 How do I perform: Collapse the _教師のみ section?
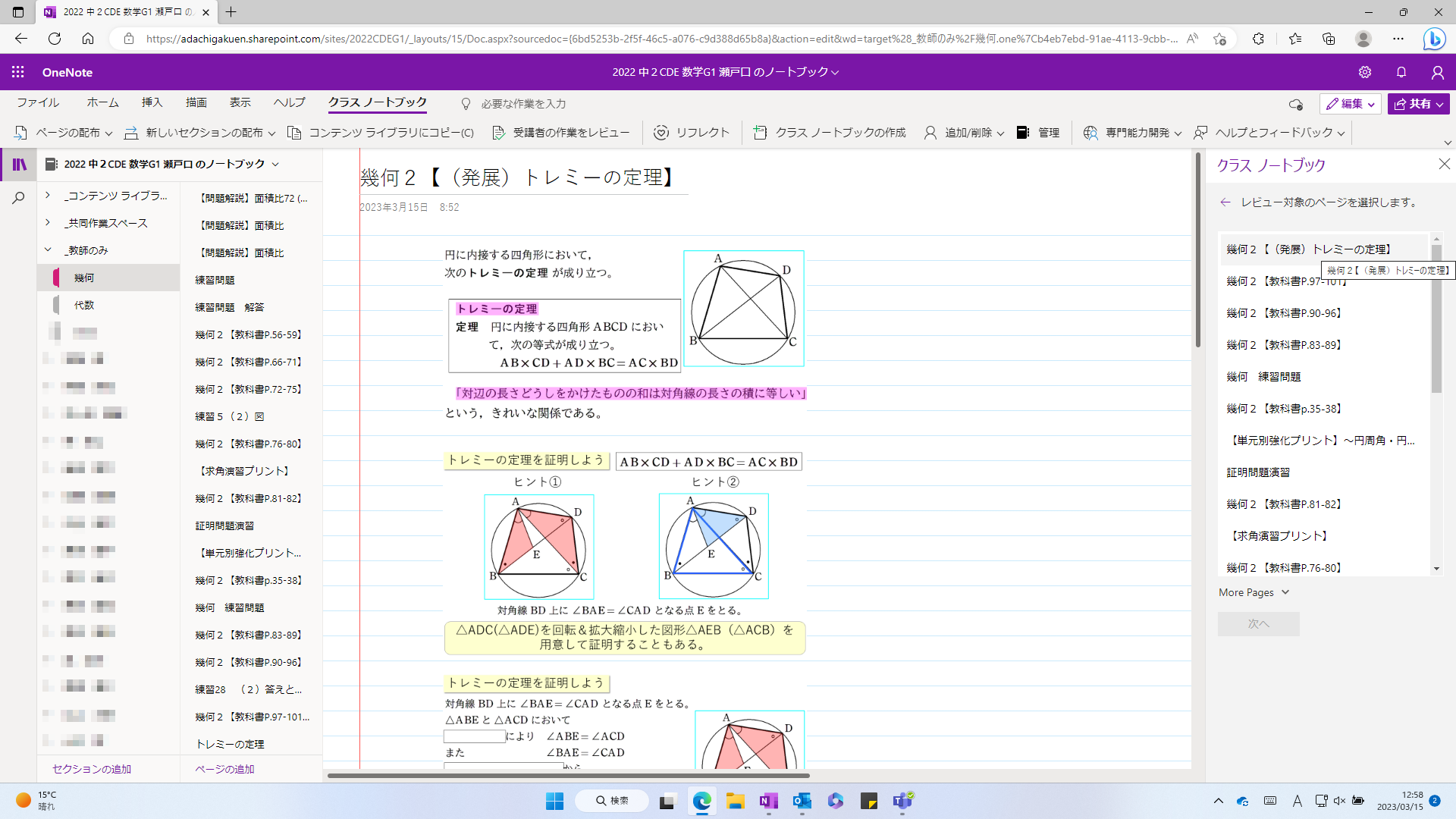[47, 249]
